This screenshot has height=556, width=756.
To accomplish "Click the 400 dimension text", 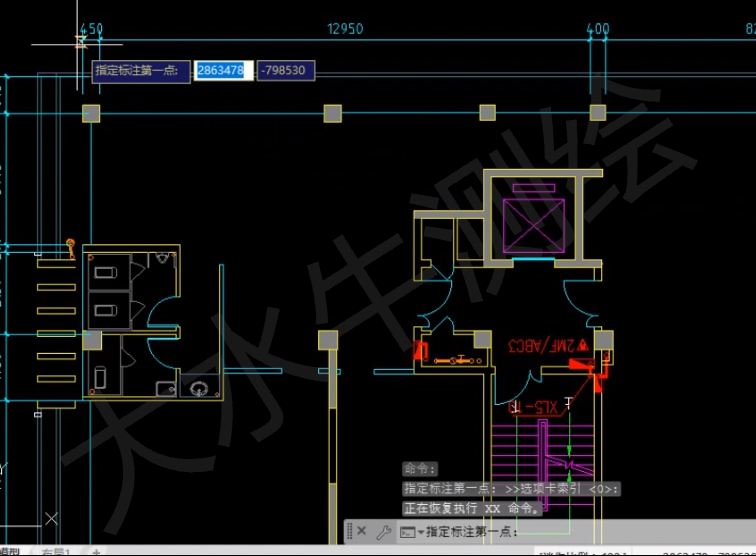I will [x=598, y=29].
